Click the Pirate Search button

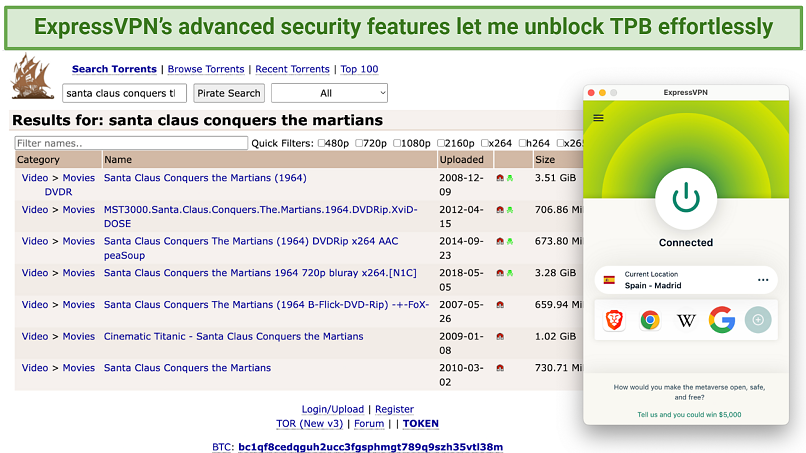coord(229,93)
